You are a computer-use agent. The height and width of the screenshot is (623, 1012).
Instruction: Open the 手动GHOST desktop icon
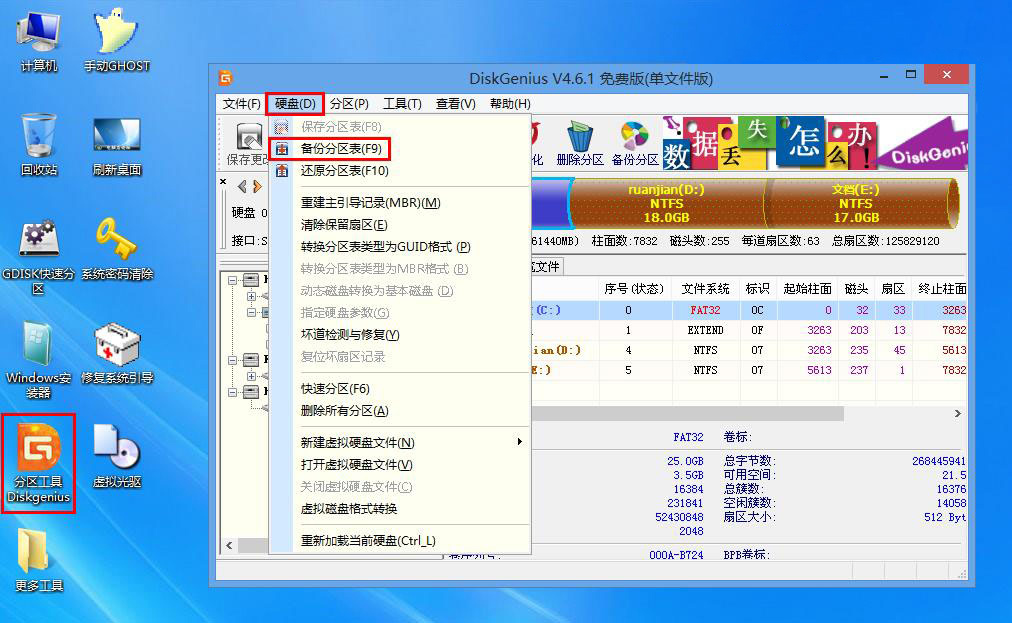point(117,41)
